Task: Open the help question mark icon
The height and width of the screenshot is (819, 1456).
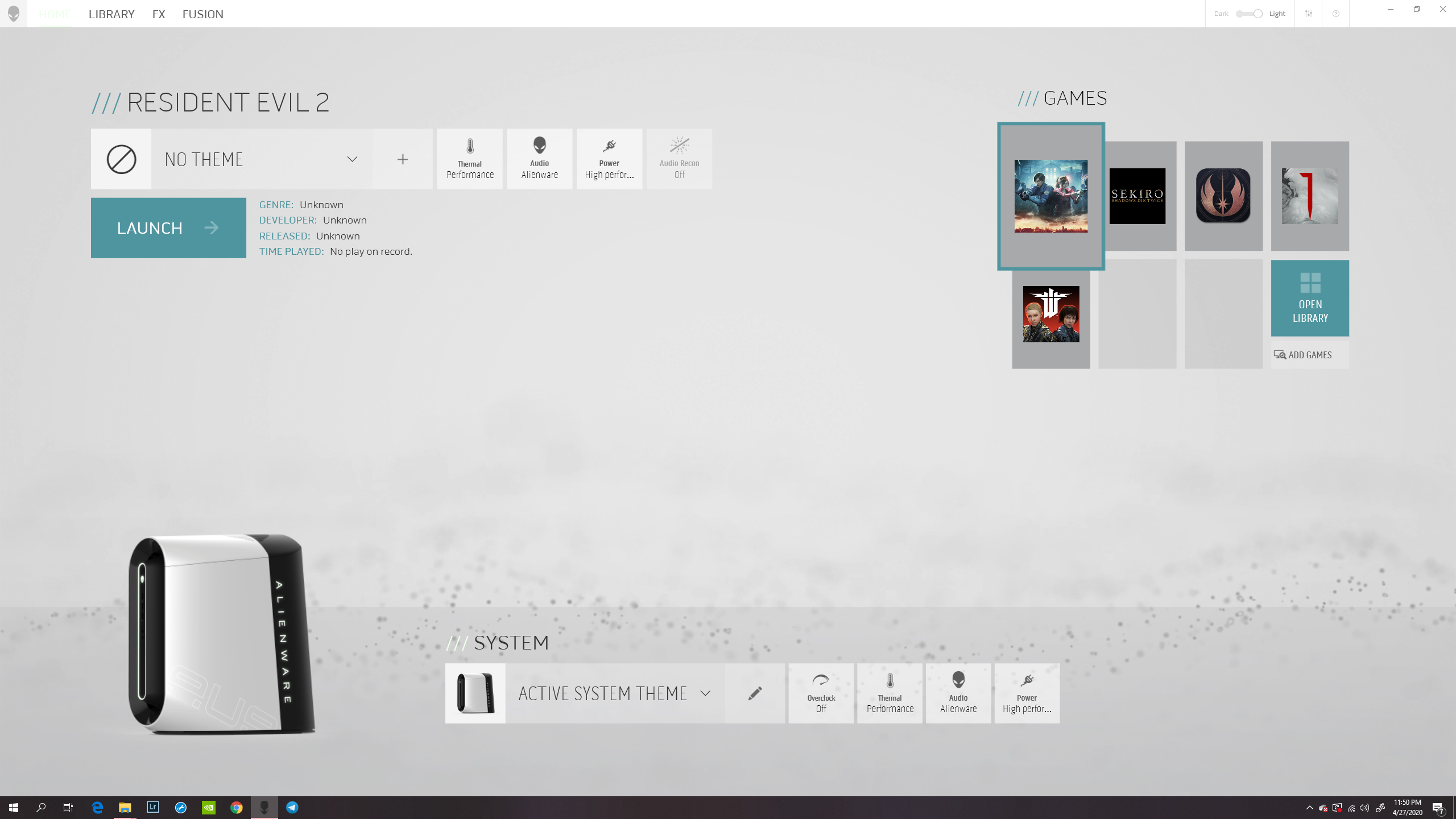Action: pyautogui.click(x=1336, y=14)
